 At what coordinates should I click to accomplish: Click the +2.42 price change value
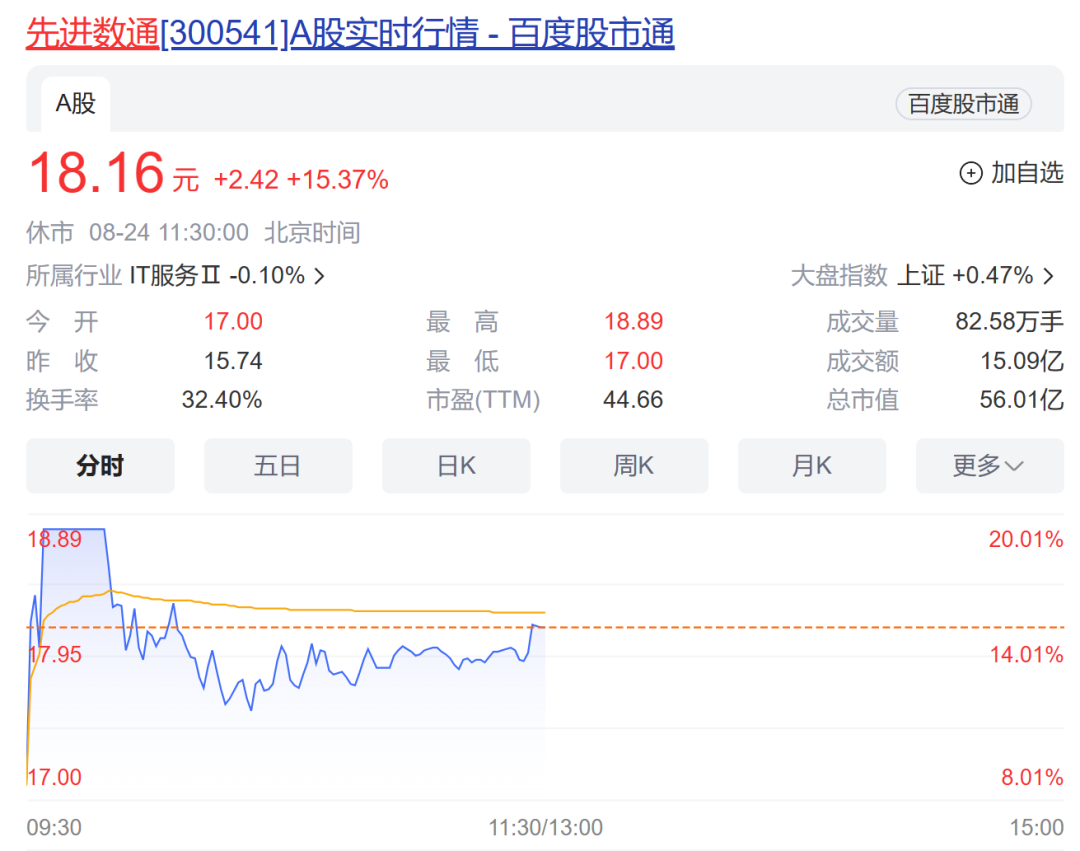pyautogui.click(x=246, y=180)
